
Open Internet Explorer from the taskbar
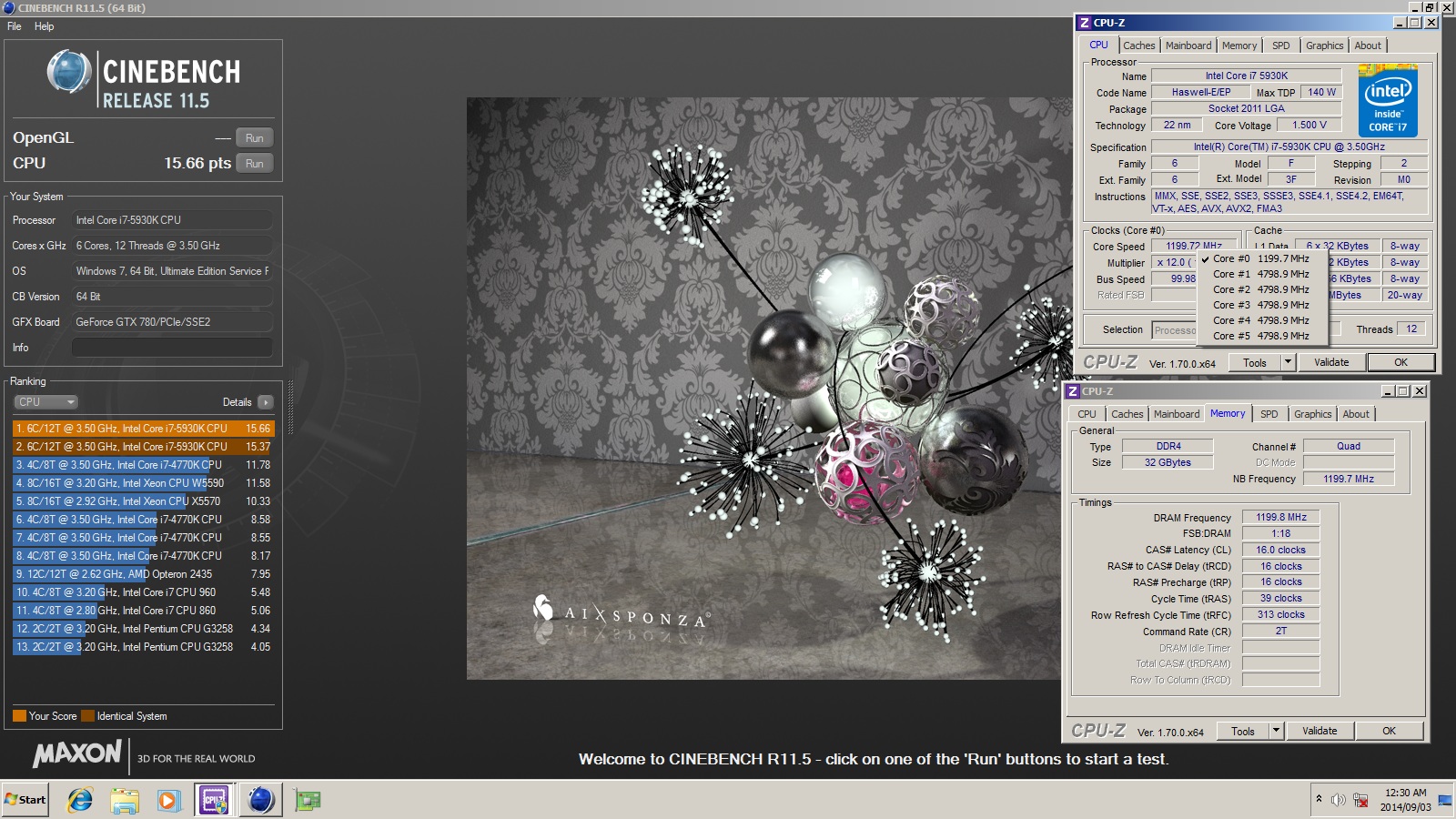[80, 800]
